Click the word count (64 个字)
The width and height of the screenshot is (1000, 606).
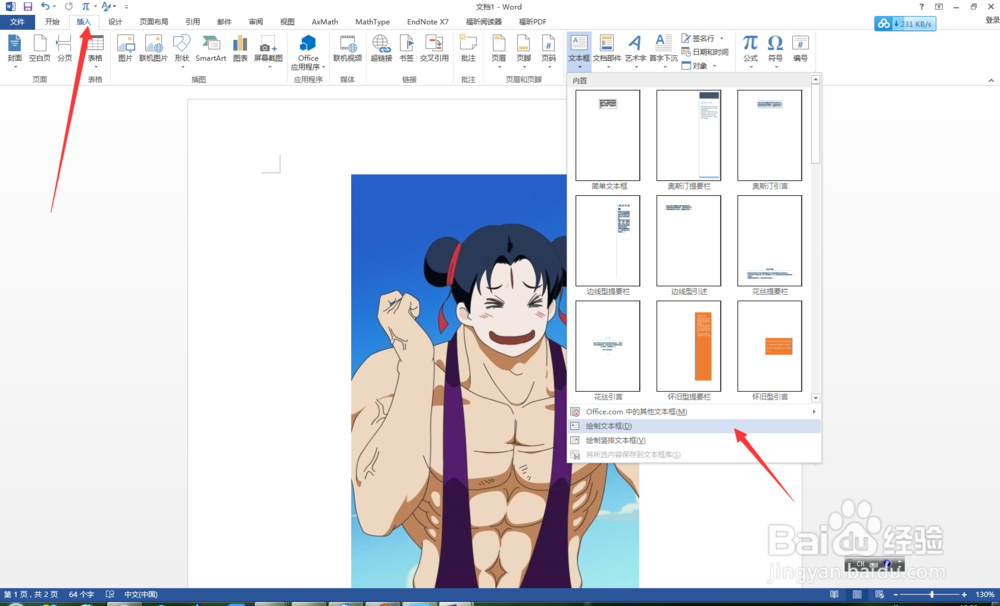[x=81, y=595]
